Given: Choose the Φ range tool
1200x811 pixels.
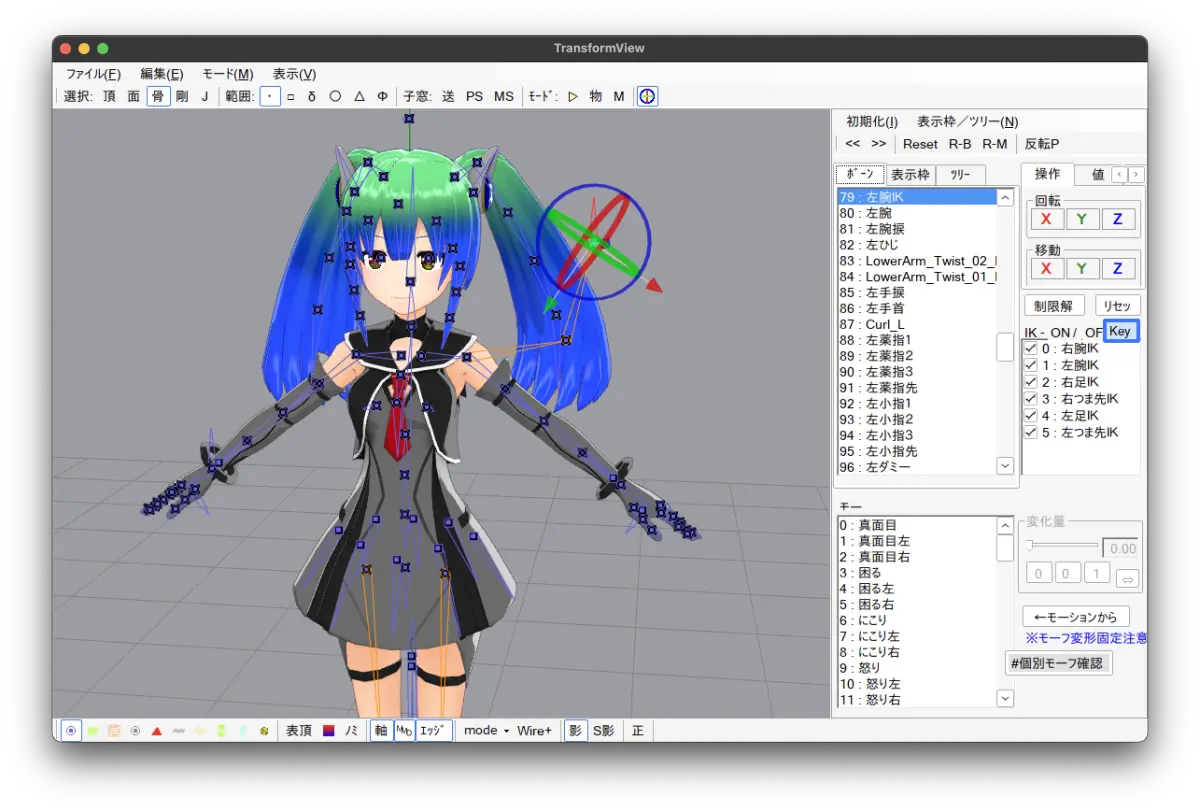Looking at the screenshot, I should coord(382,96).
